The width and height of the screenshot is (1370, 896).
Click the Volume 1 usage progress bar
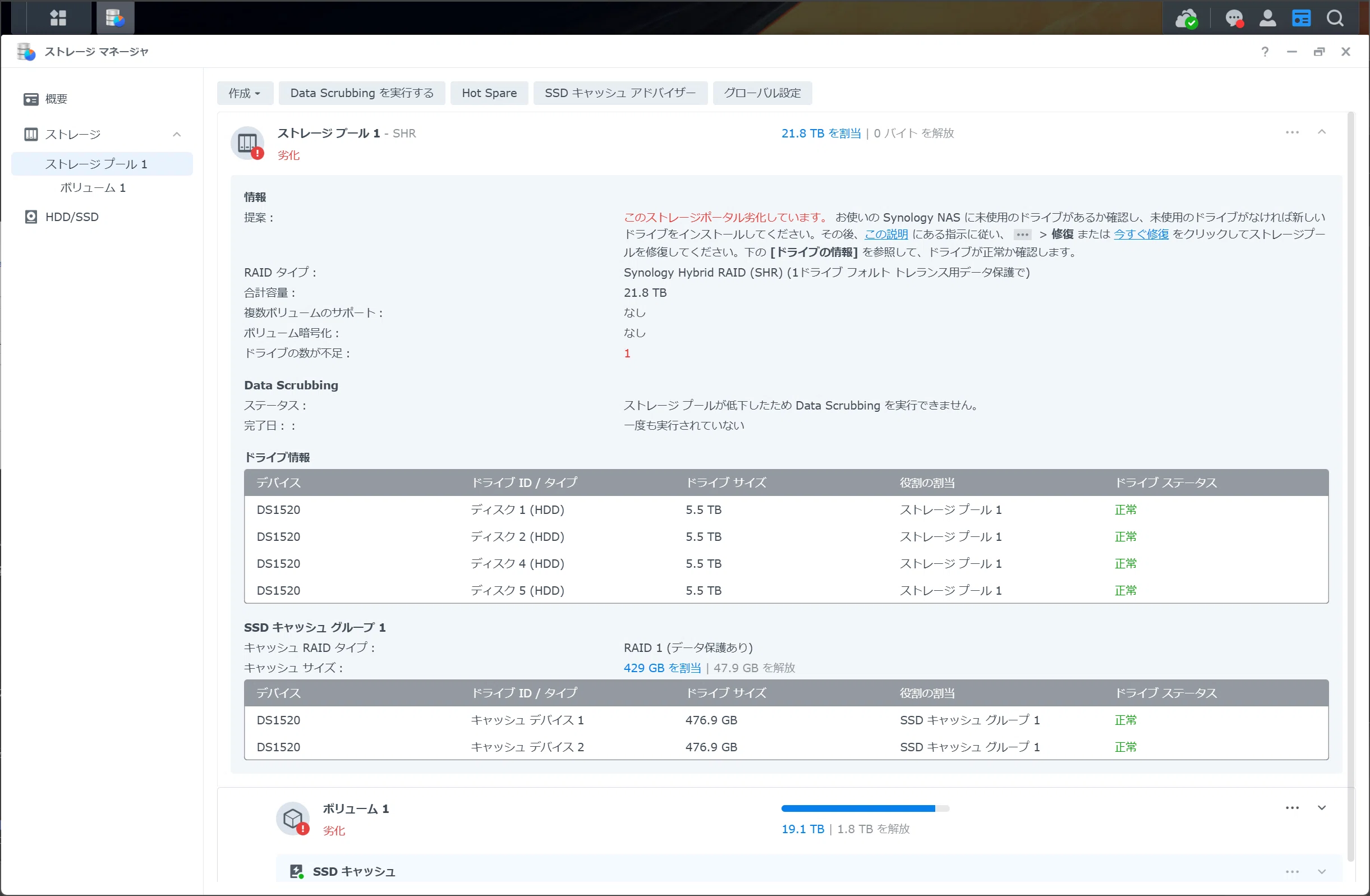click(x=865, y=808)
